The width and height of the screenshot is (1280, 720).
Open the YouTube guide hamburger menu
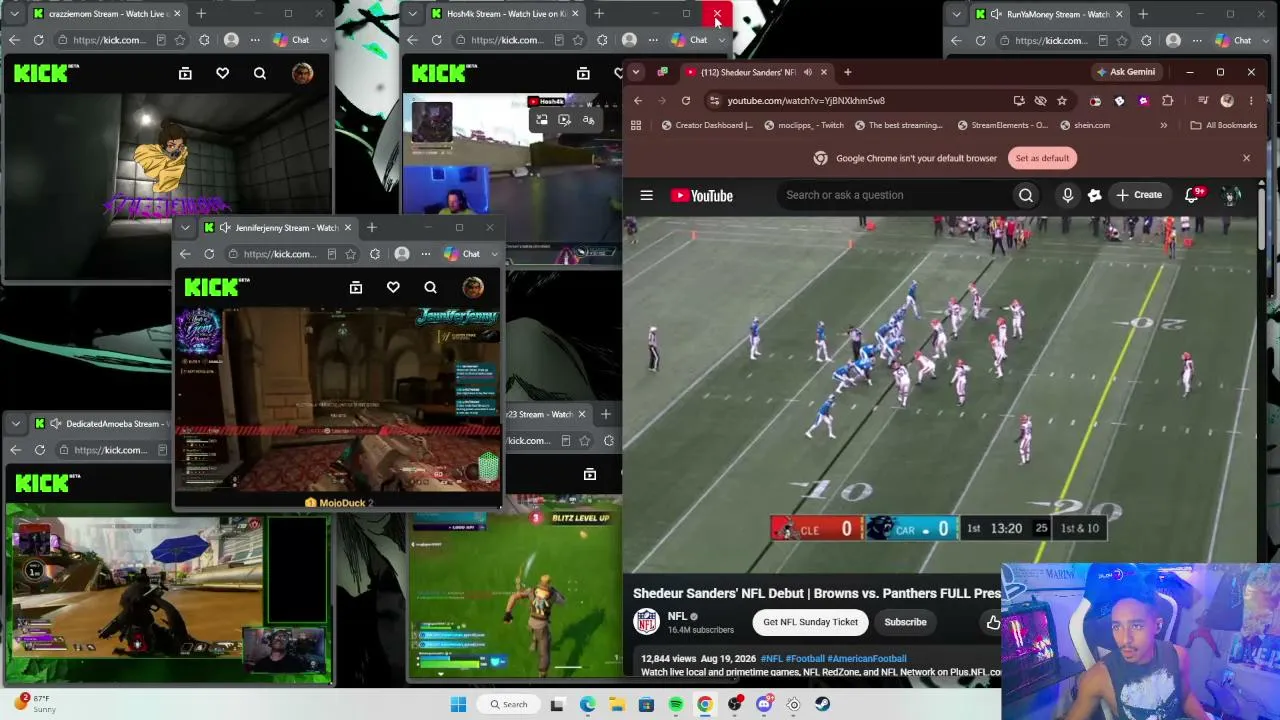coord(646,196)
